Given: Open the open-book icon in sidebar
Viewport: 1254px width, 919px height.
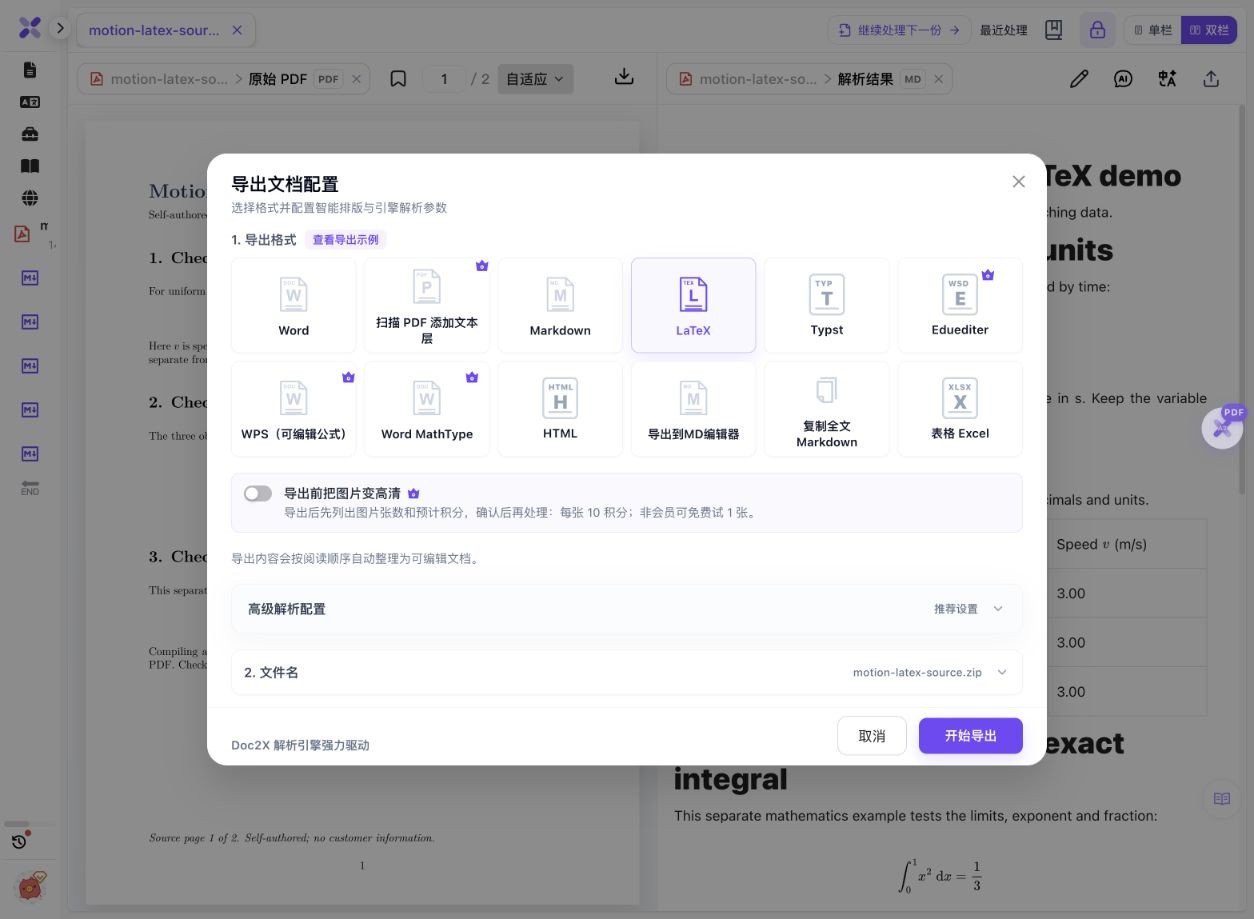Looking at the screenshot, I should 30,166.
